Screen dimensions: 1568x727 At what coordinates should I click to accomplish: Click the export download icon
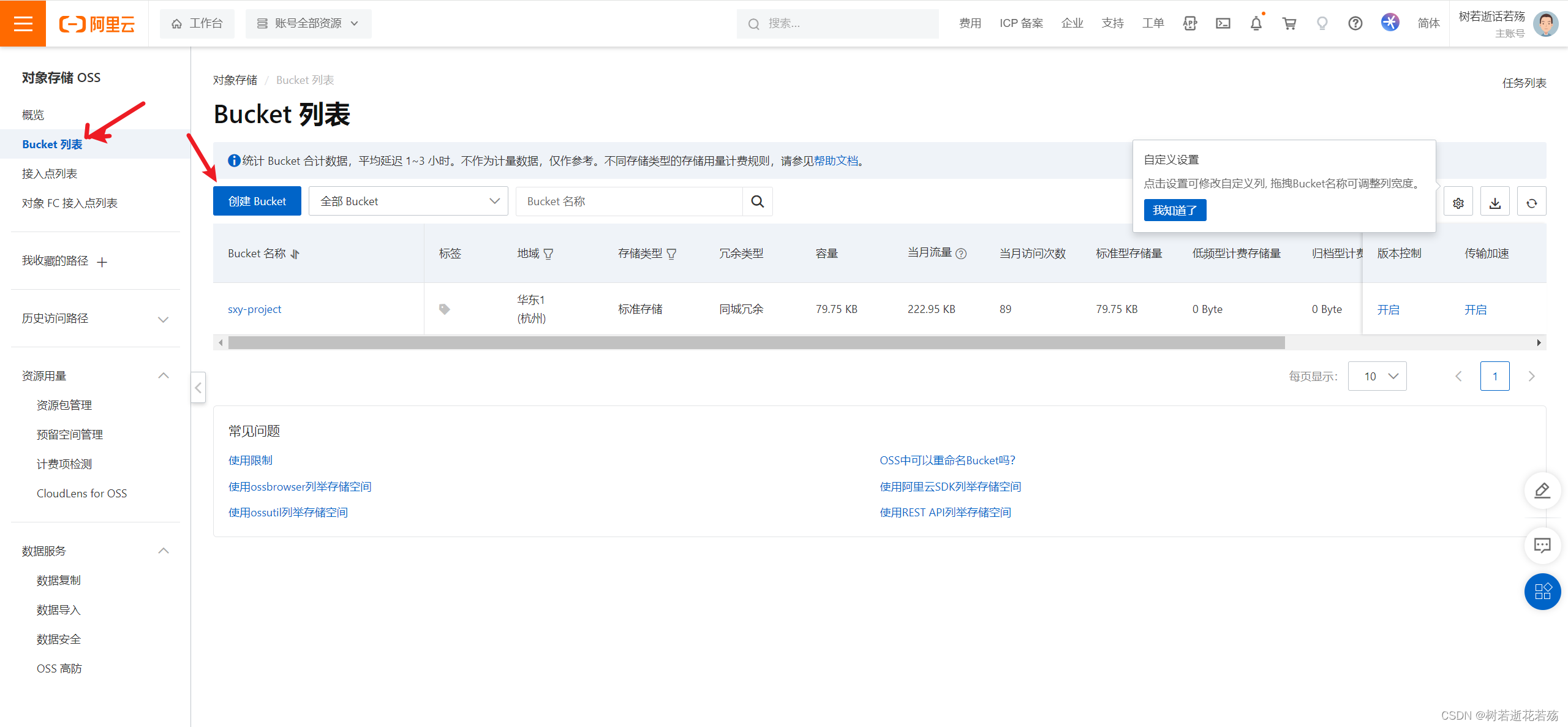click(x=1494, y=202)
